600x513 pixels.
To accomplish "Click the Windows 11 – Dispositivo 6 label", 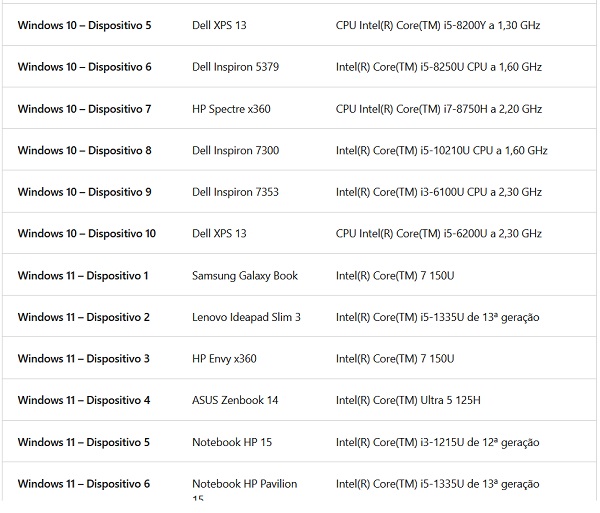I will point(84,484).
